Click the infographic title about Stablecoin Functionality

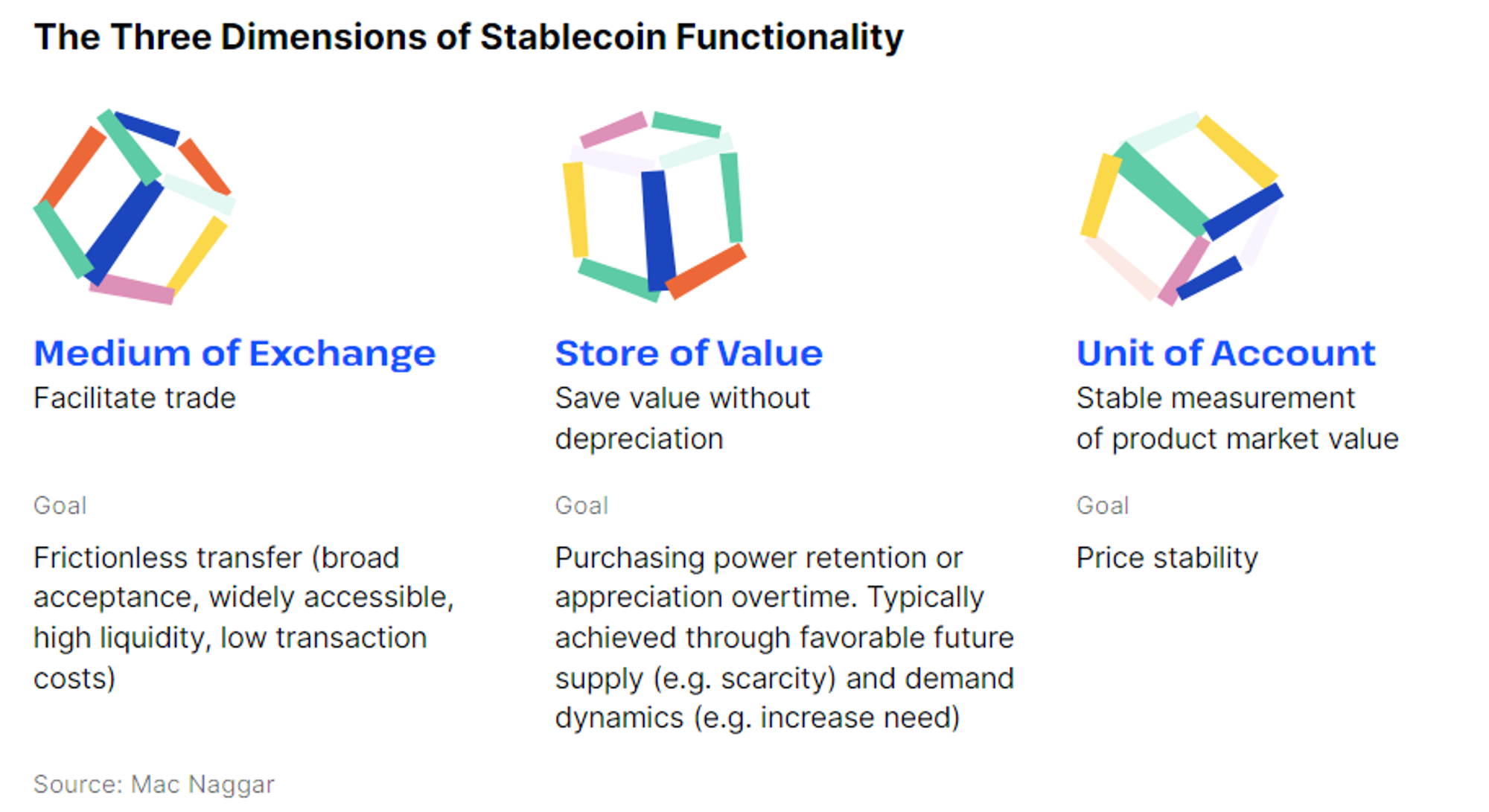tap(468, 37)
